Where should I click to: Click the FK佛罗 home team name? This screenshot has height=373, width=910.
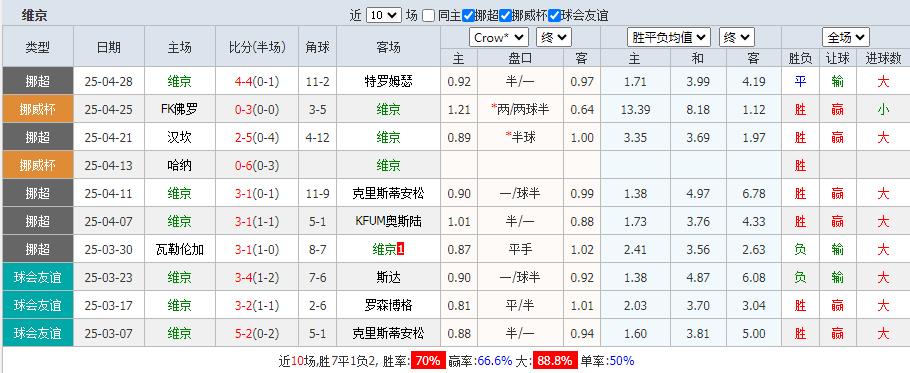point(179,109)
